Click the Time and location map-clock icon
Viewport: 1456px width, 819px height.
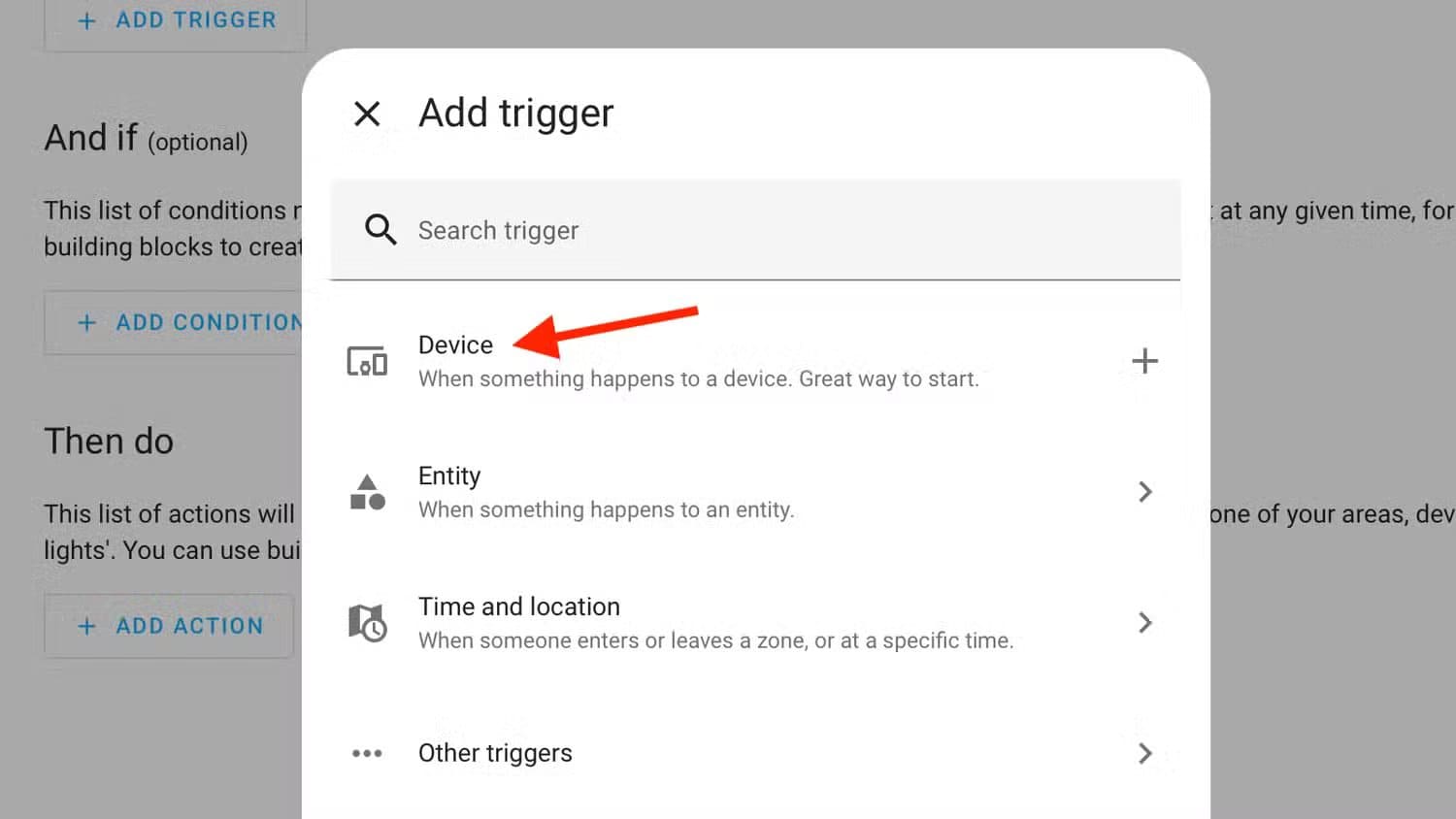[367, 623]
